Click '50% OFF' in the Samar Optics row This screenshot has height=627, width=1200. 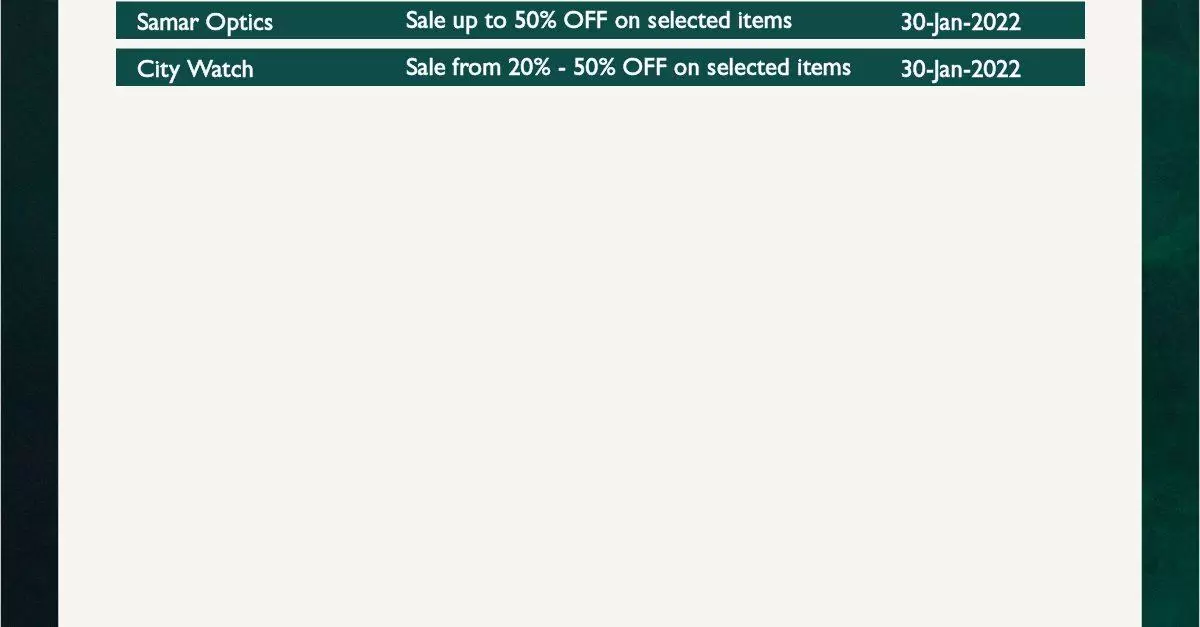tap(562, 20)
